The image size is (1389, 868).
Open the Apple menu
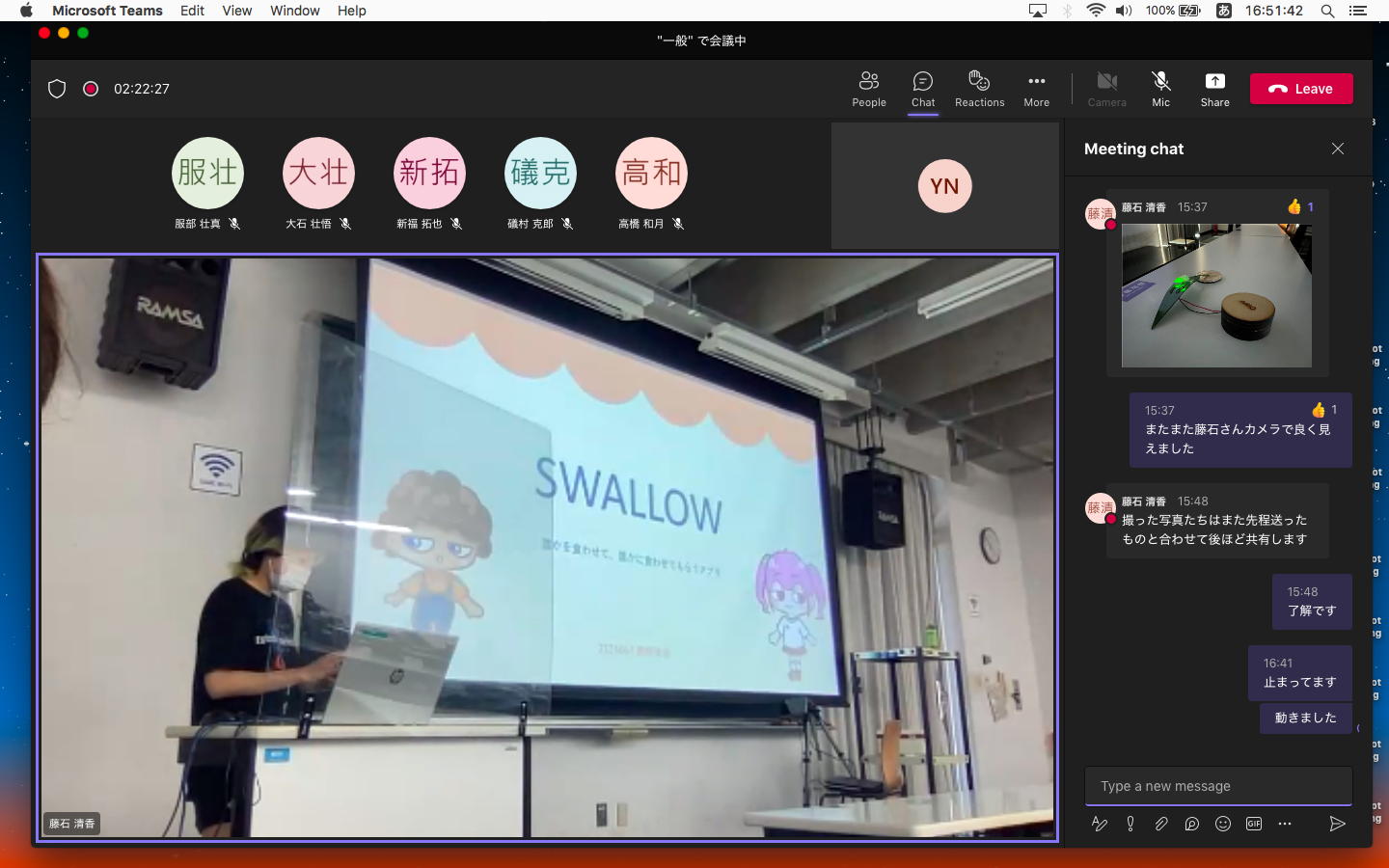pyautogui.click(x=26, y=11)
